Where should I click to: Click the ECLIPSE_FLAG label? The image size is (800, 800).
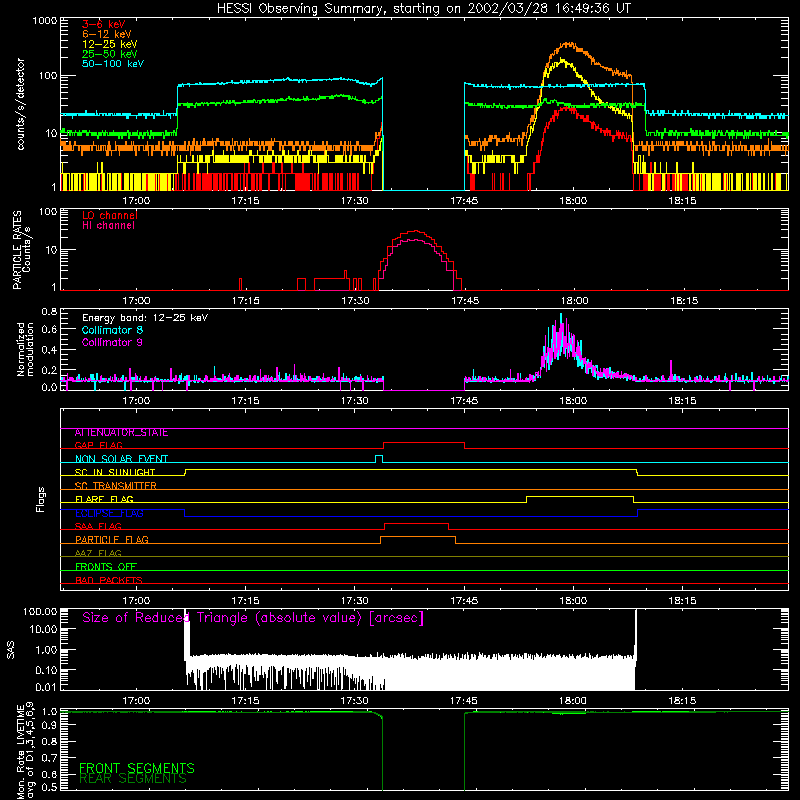109,513
